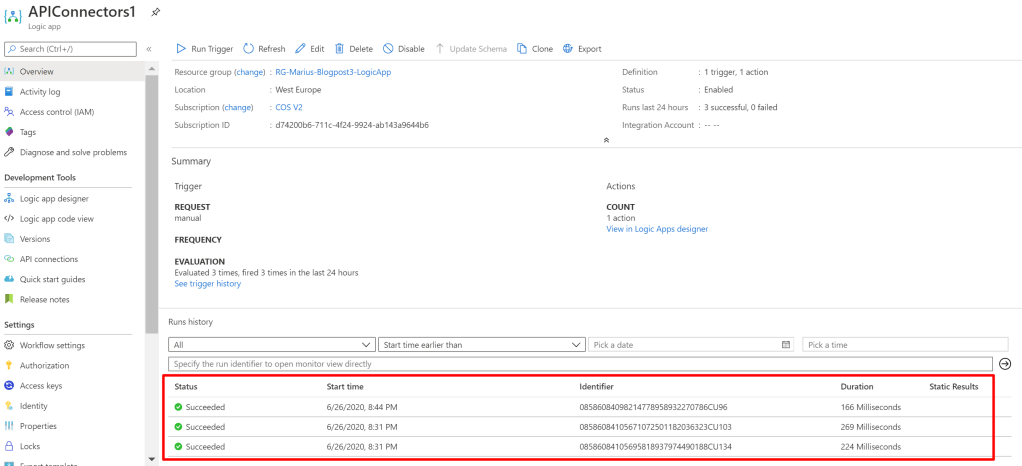Click the 'See trigger history' link

click(207, 283)
